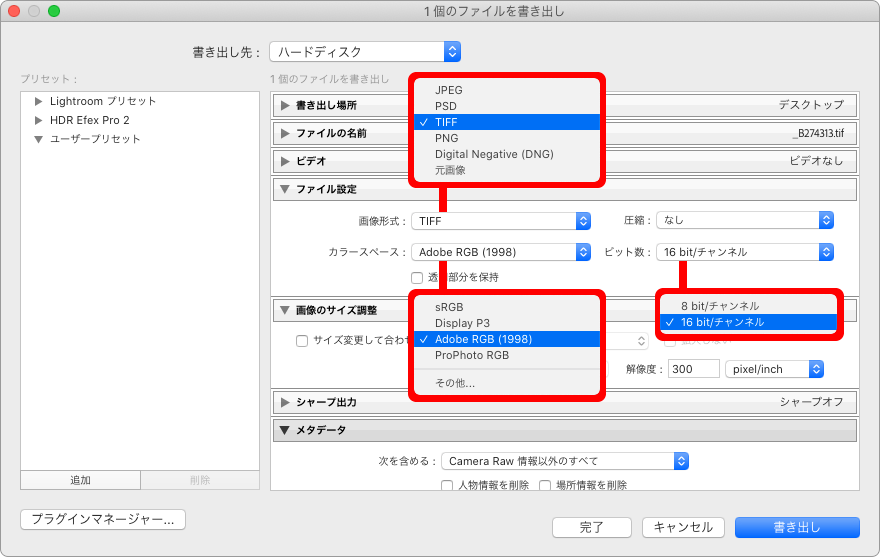Expand the HDR Efex Pro 2 presets
Image resolution: width=880 pixels, height=557 pixels.
(x=39, y=120)
